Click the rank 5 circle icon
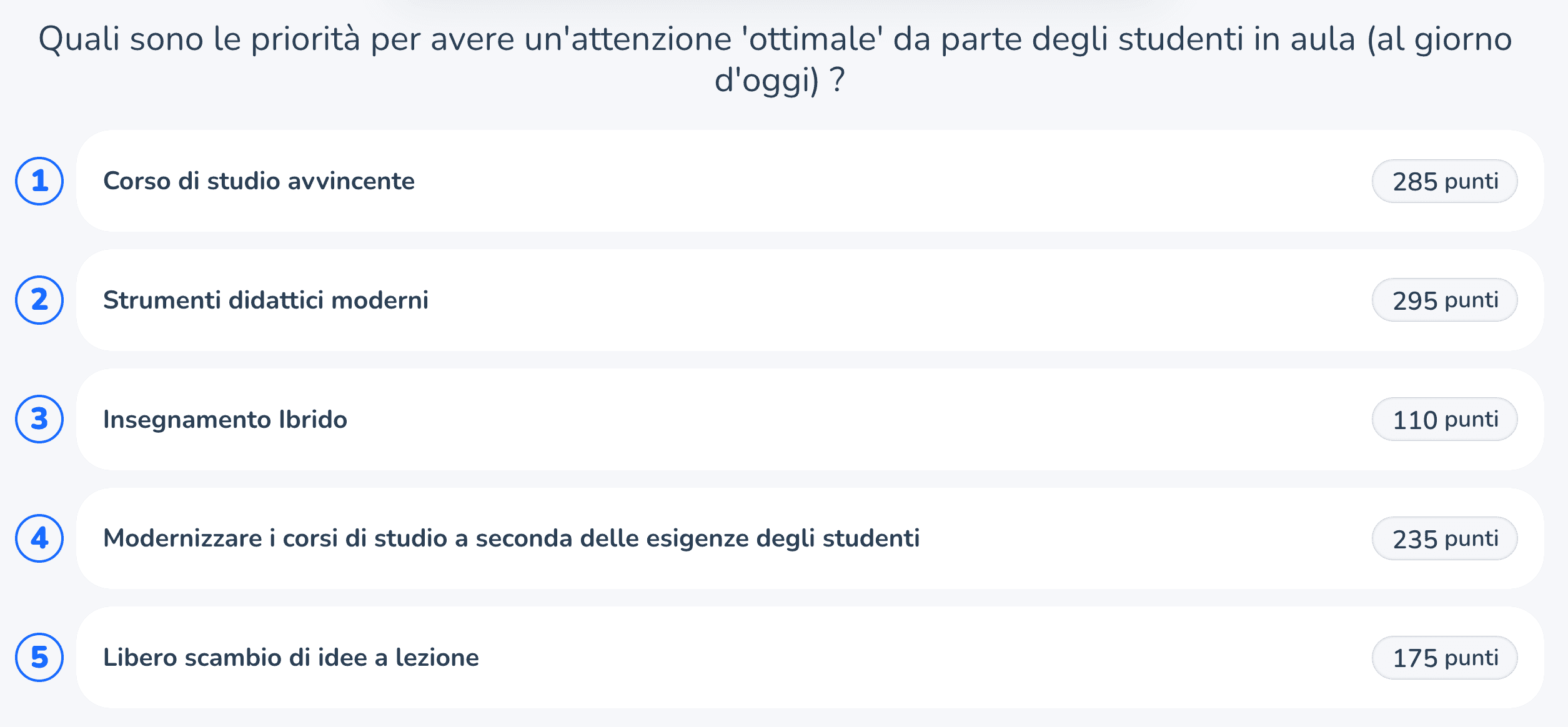The width and height of the screenshot is (1568, 727). coord(39,657)
